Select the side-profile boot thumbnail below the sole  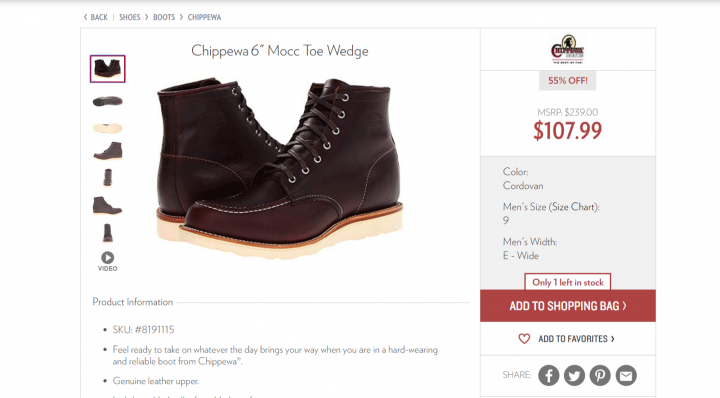pyautogui.click(x=107, y=151)
